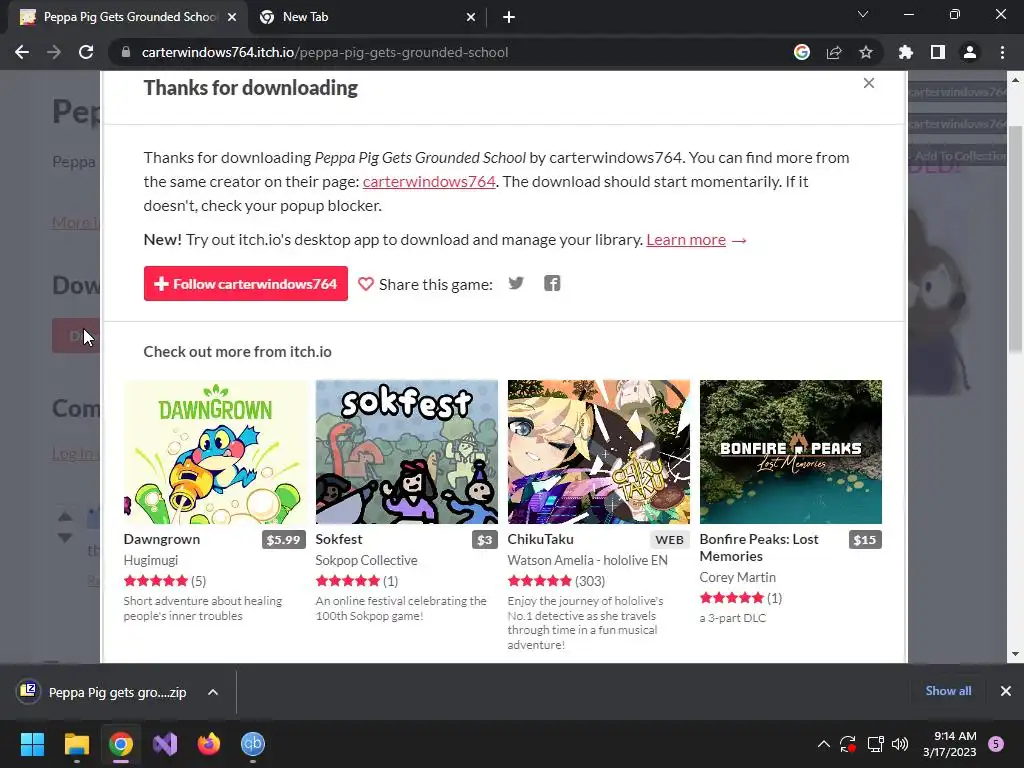Click the page vertical scrollbar thumb

tap(1015, 240)
